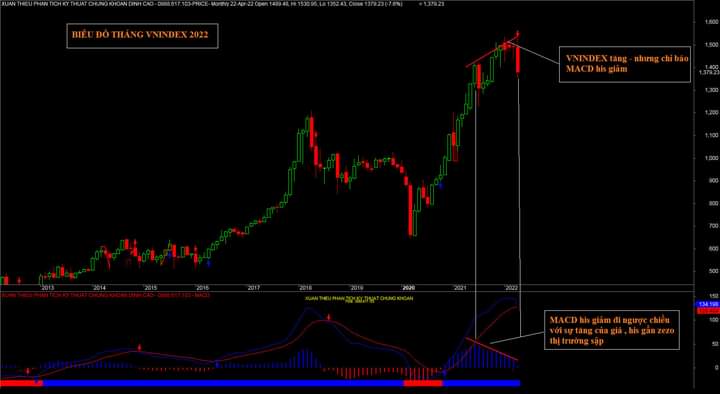720x394 pixels.
Task: Click the red arrow marker on 2014 MACD crossover
Action: 139,347
